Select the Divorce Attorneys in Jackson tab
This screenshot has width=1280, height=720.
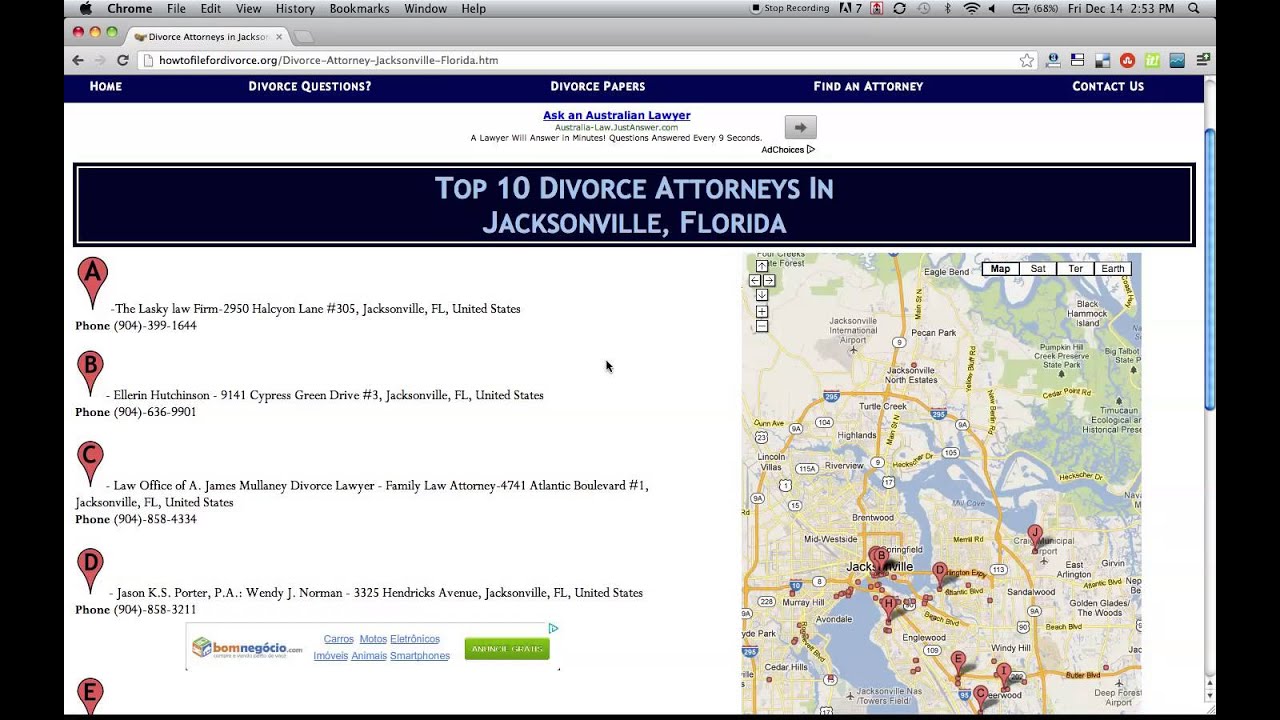click(x=206, y=37)
